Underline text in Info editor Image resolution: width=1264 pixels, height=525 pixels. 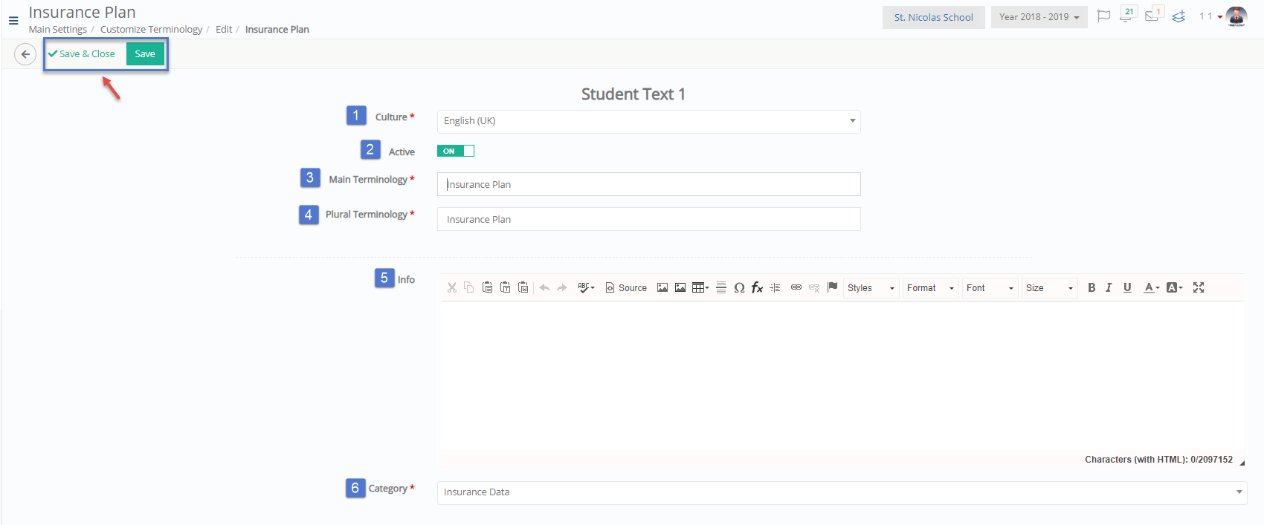[x=1127, y=288]
